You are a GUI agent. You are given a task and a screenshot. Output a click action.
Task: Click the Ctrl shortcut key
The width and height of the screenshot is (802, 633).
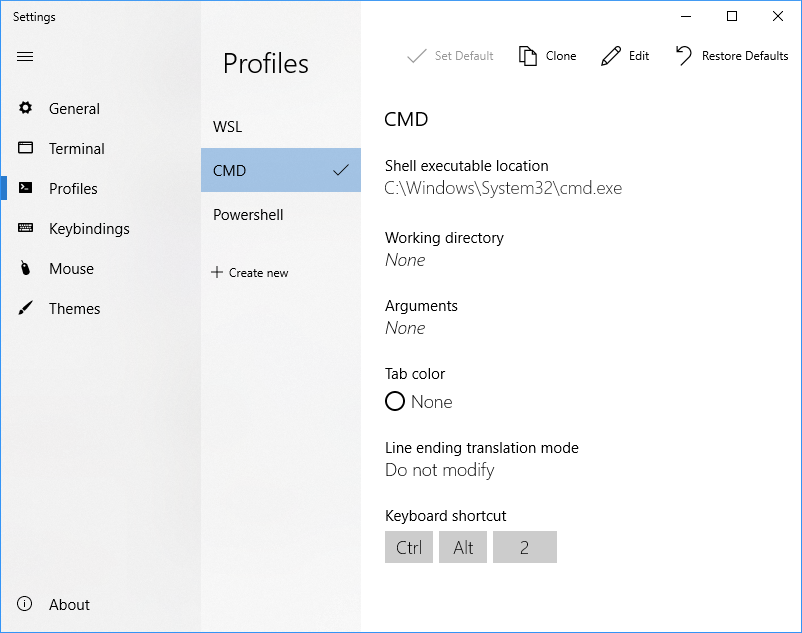(409, 547)
